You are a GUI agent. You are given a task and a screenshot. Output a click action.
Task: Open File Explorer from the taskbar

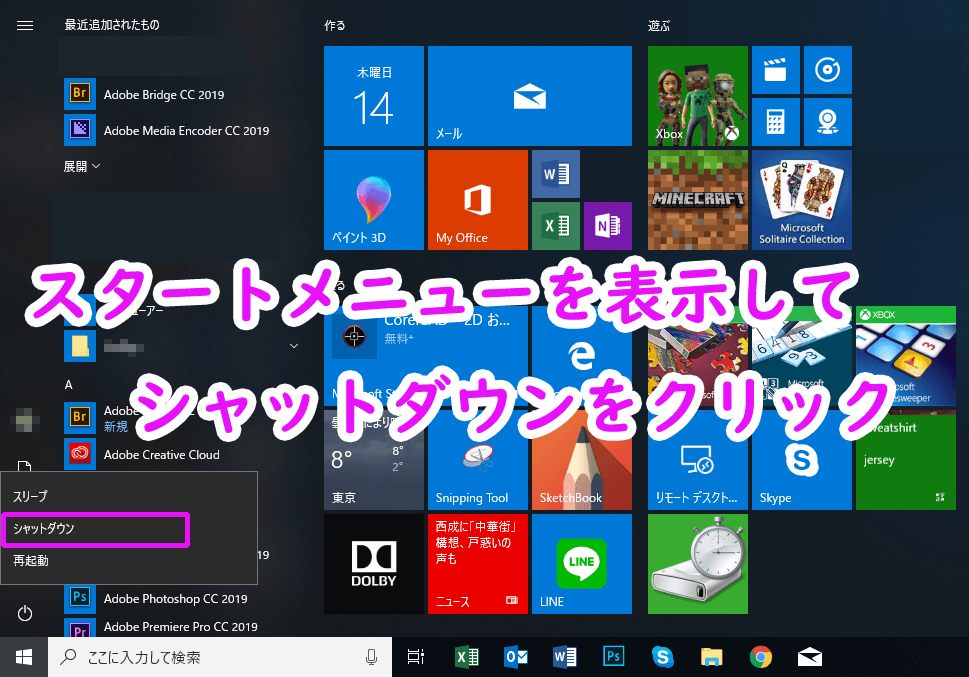point(711,657)
